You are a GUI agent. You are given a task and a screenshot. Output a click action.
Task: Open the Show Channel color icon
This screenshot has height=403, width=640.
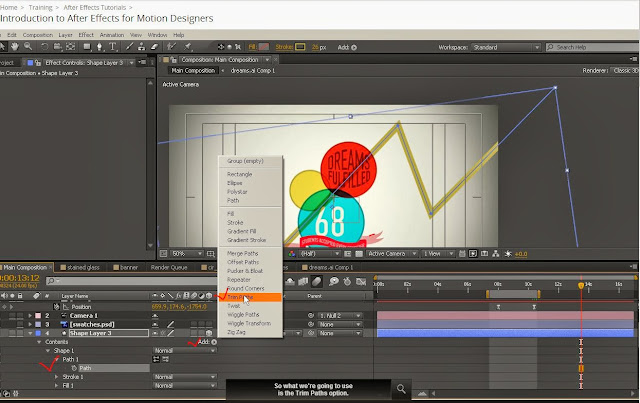(x=292, y=254)
